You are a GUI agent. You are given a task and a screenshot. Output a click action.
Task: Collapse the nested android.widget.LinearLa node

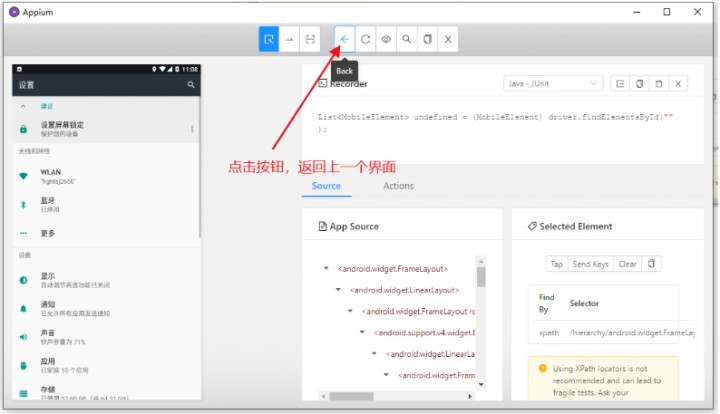374,353
